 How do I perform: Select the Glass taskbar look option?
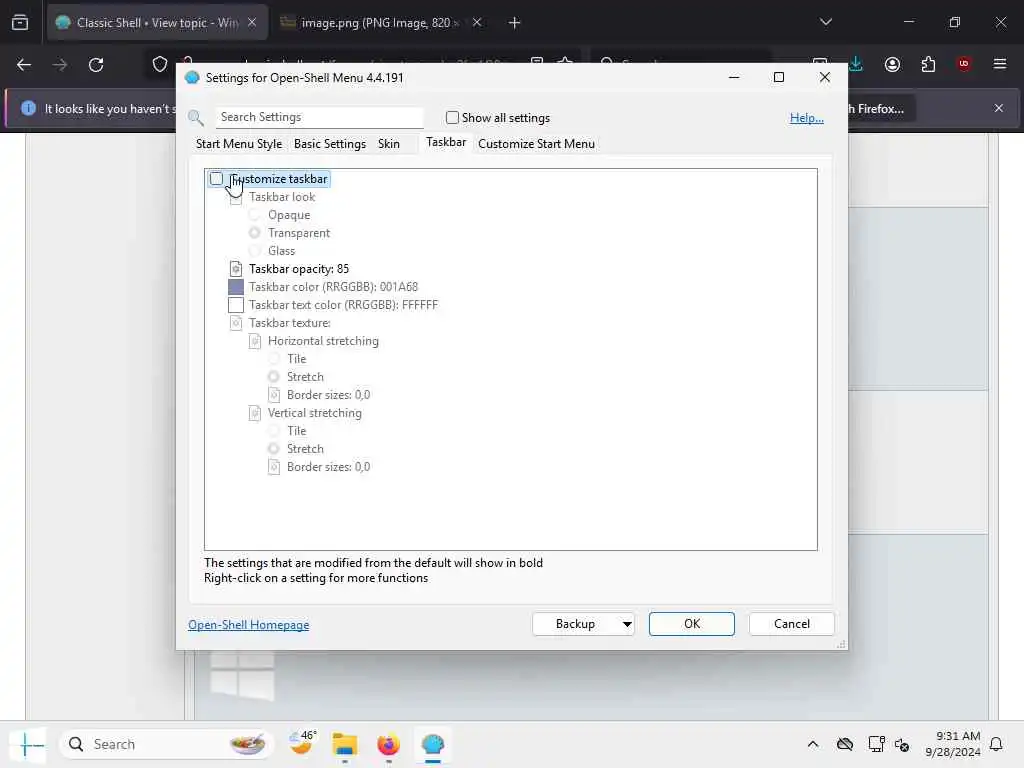[255, 251]
